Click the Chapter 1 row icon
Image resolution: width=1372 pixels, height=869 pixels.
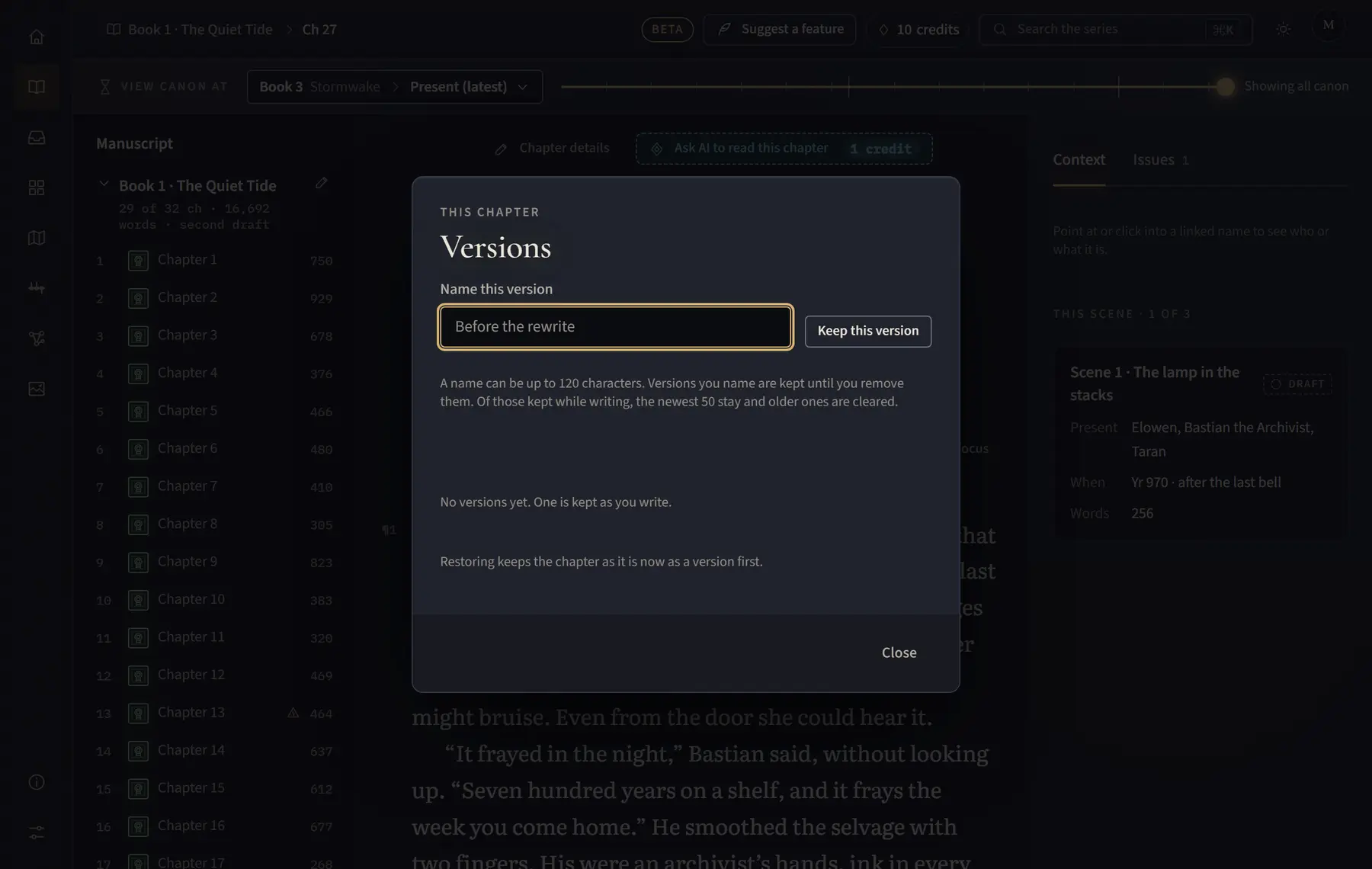(138, 261)
